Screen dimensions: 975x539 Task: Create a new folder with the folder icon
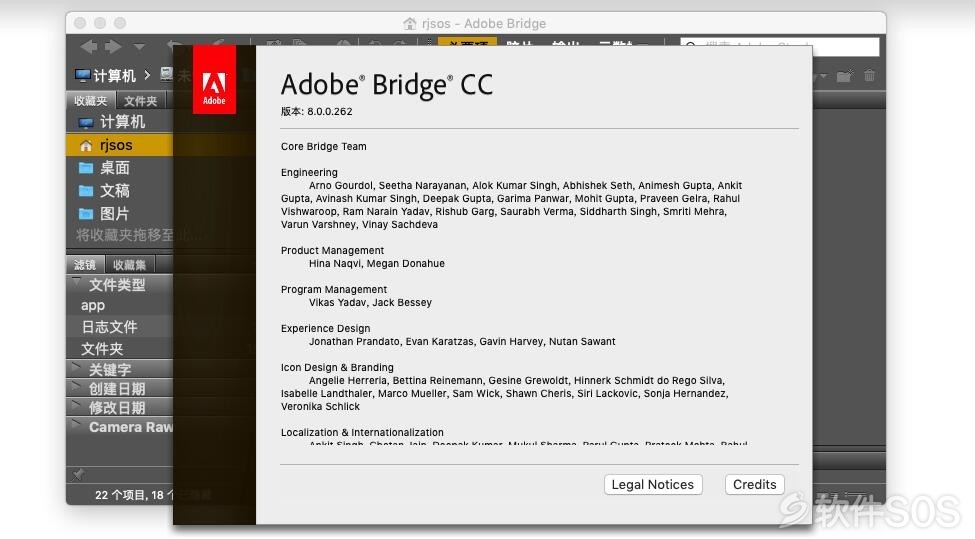click(x=844, y=76)
